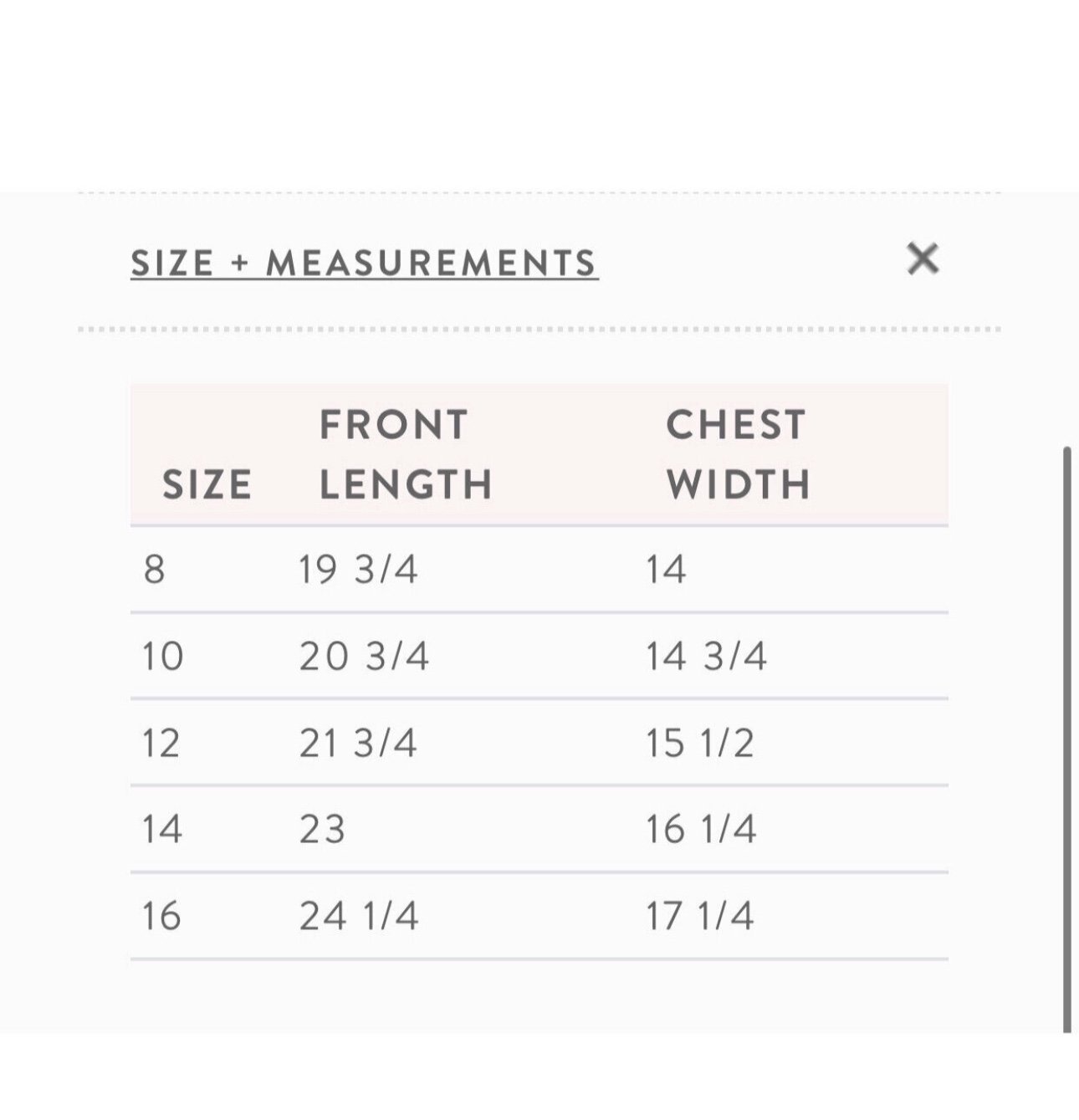Click the size 8 row label

point(155,570)
